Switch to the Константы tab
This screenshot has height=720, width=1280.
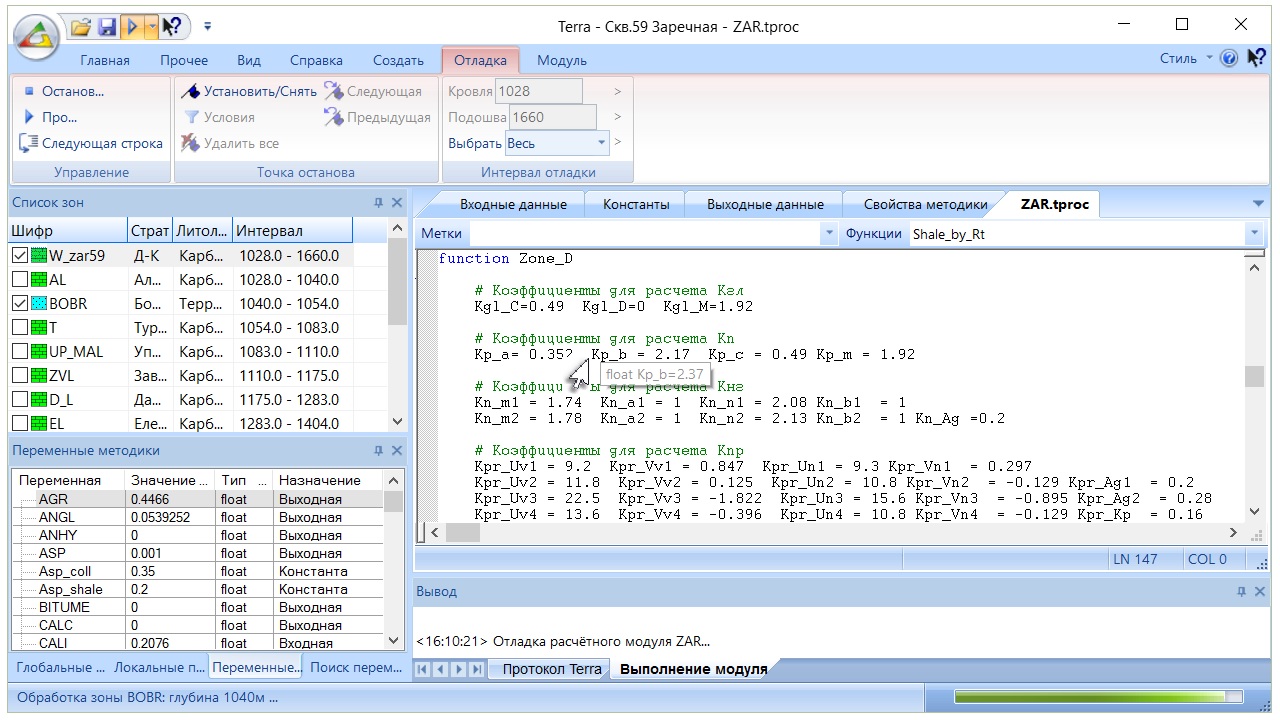(636, 204)
